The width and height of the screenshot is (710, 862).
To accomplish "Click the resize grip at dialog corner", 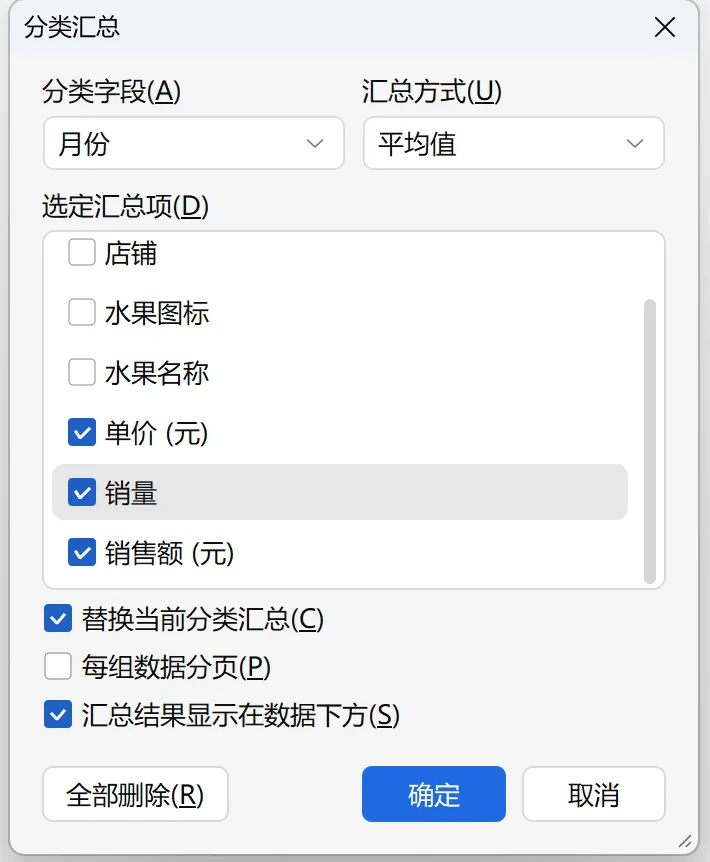I will pyautogui.click(x=685, y=840).
